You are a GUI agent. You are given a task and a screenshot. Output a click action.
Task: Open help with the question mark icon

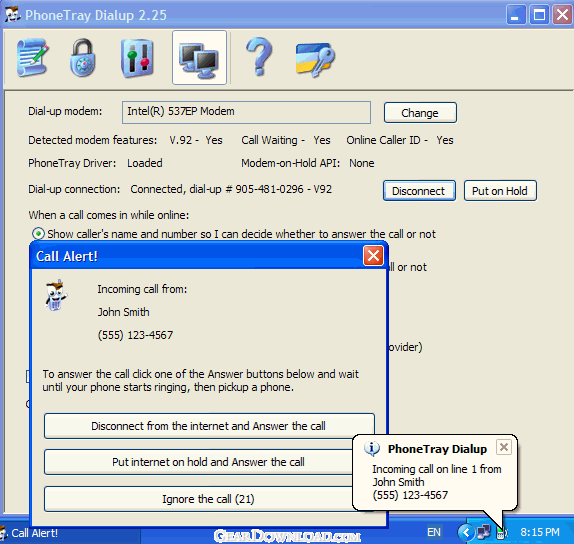point(260,56)
